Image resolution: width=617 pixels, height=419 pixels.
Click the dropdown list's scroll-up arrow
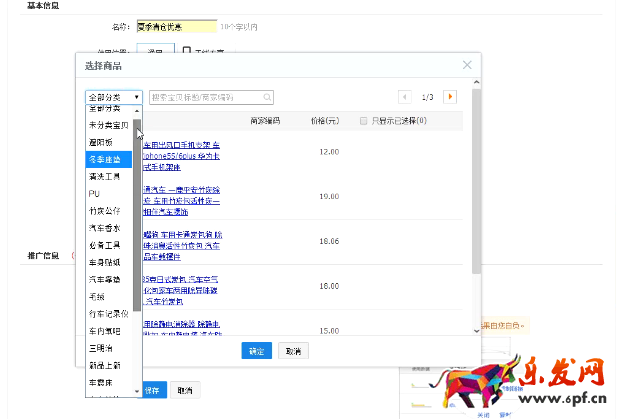(137, 110)
